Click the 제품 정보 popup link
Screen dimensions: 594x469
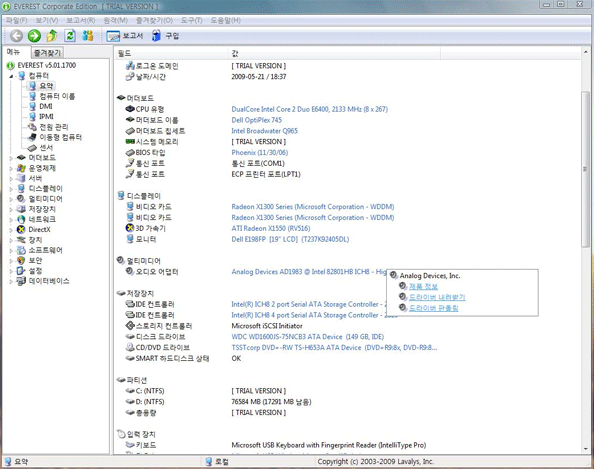(x=423, y=287)
